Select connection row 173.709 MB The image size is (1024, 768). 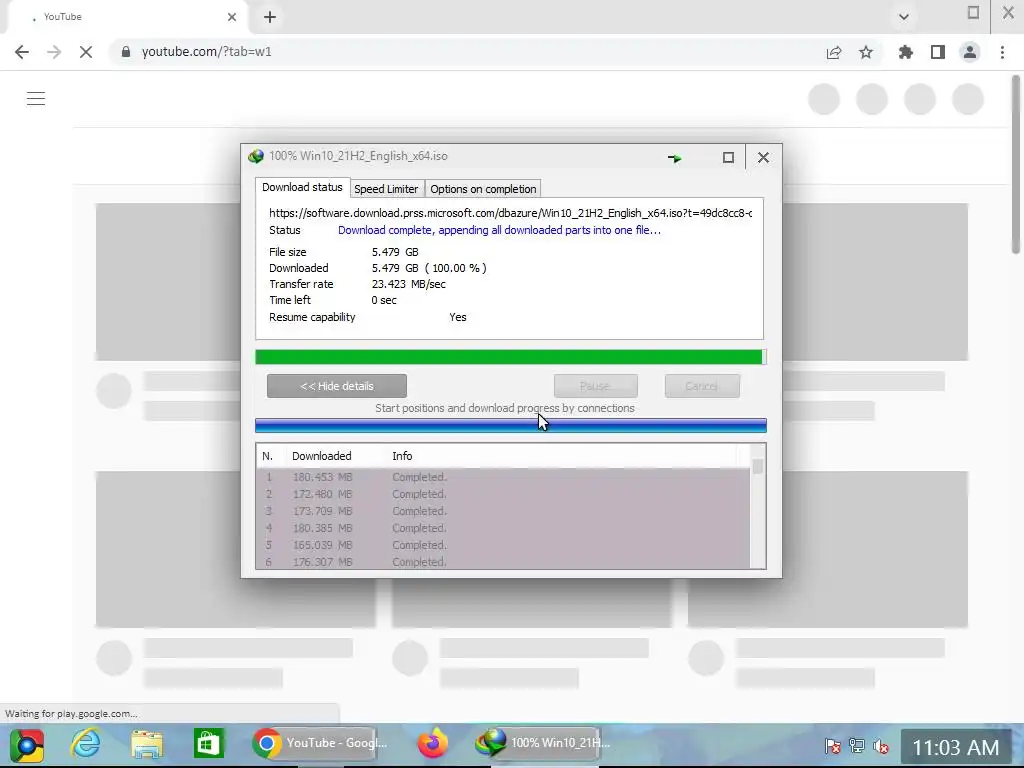coord(503,511)
